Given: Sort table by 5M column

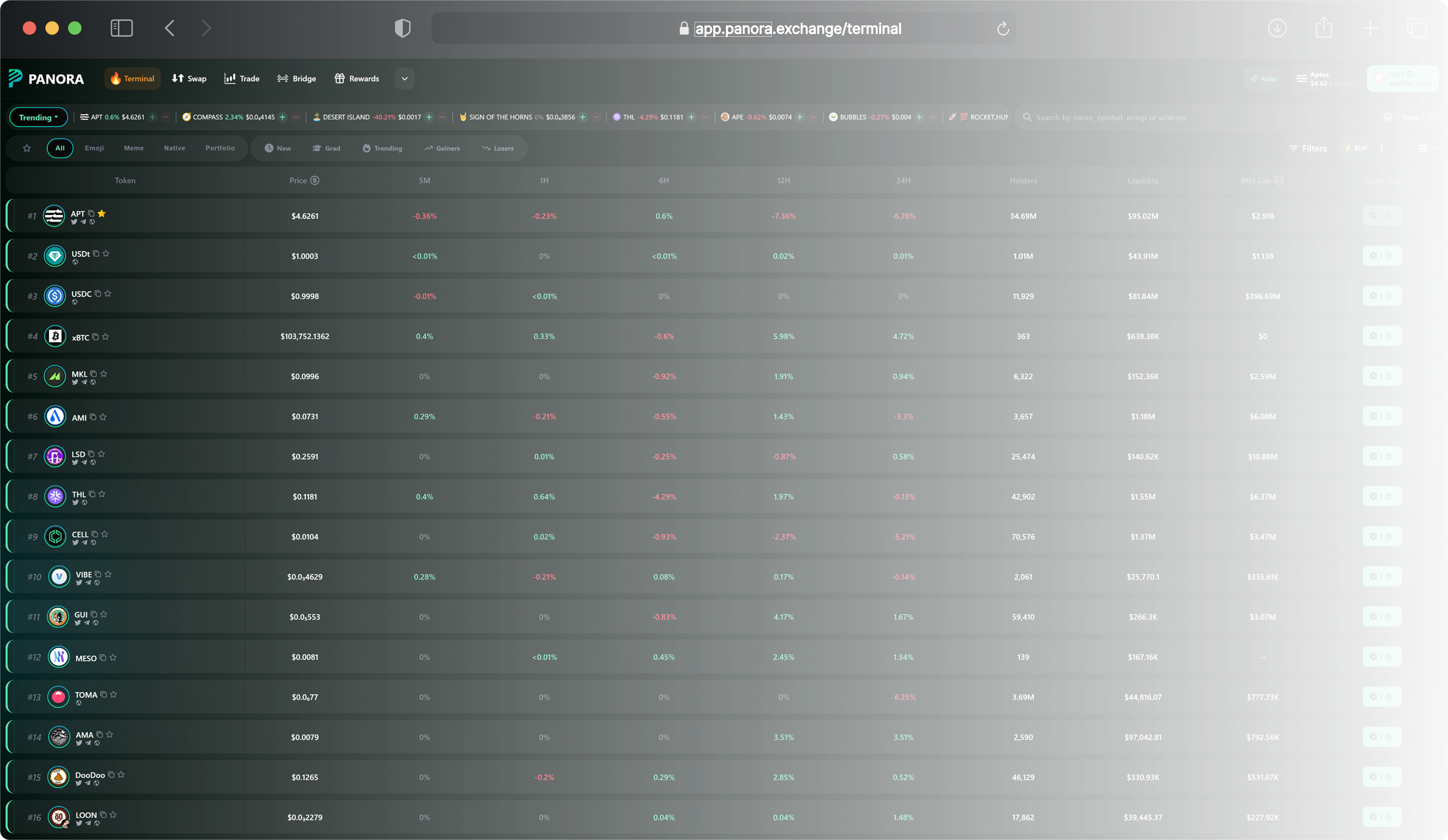Looking at the screenshot, I should [x=424, y=180].
